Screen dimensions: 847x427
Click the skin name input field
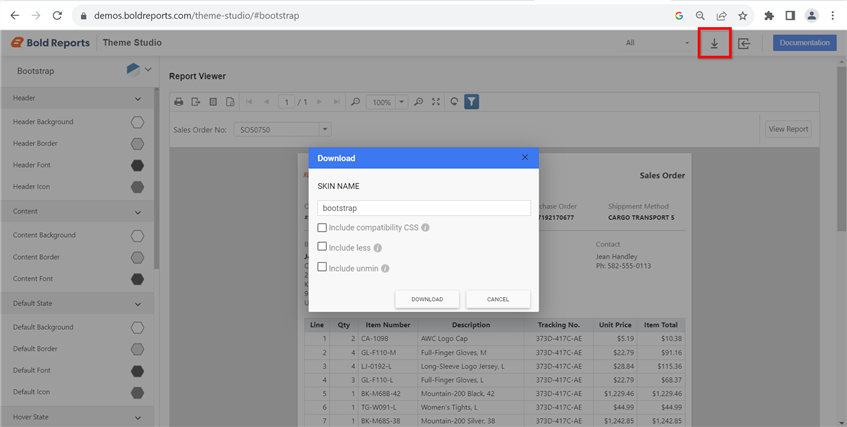click(424, 208)
